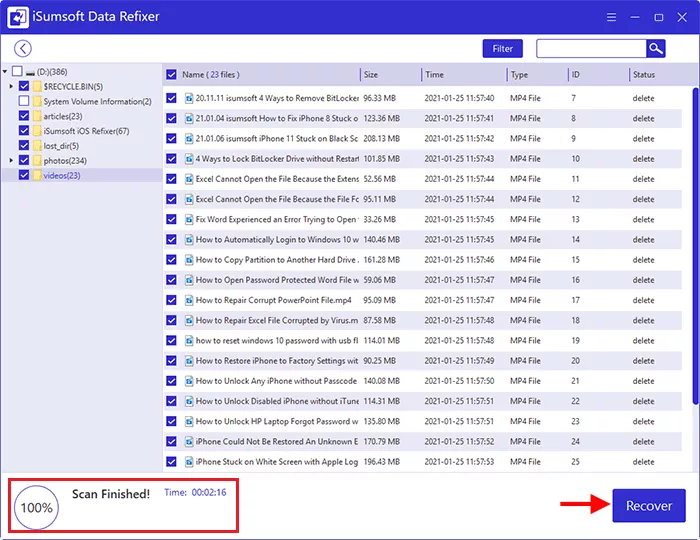Viewport: 700px width, 540px height.
Task: Expand the $RECYCLE.BIN folder node
Action: tap(11, 87)
